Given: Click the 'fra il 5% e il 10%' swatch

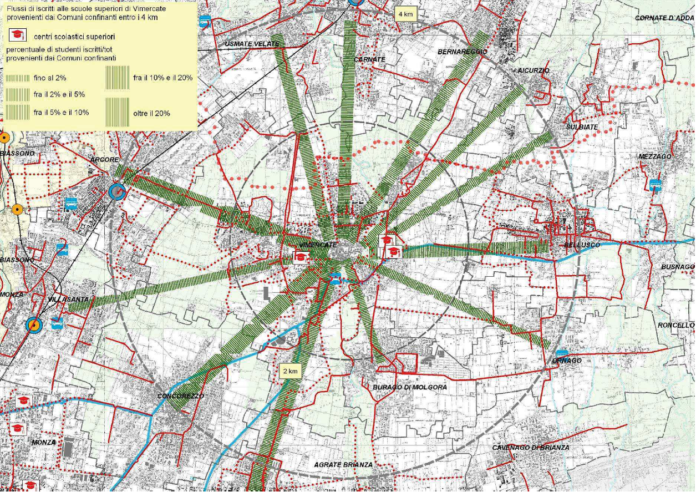Looking at the screenshot, I should [x=19, y=113].
